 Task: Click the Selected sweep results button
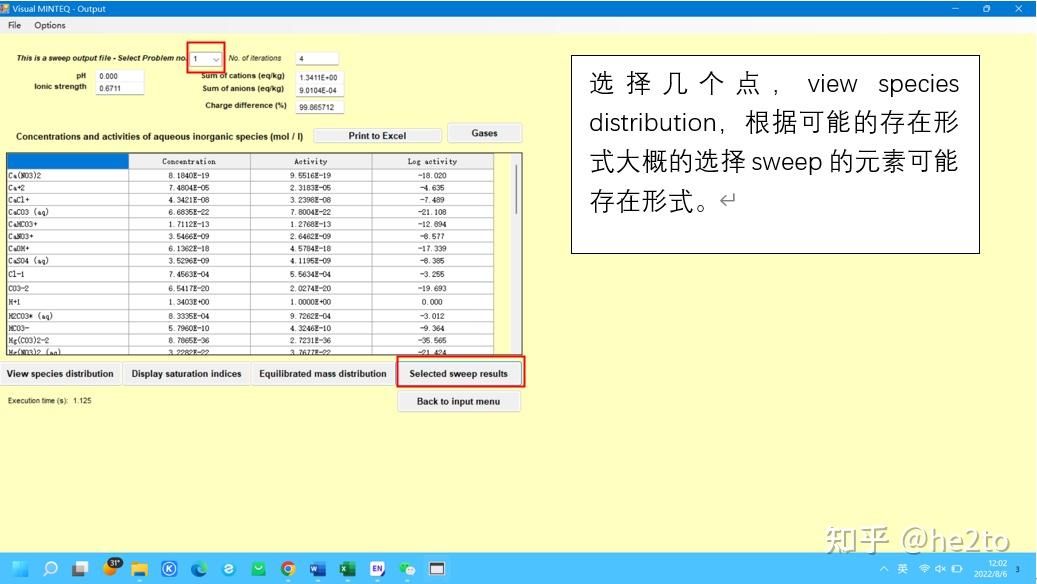pyautogui.click(x=459, y=372)
